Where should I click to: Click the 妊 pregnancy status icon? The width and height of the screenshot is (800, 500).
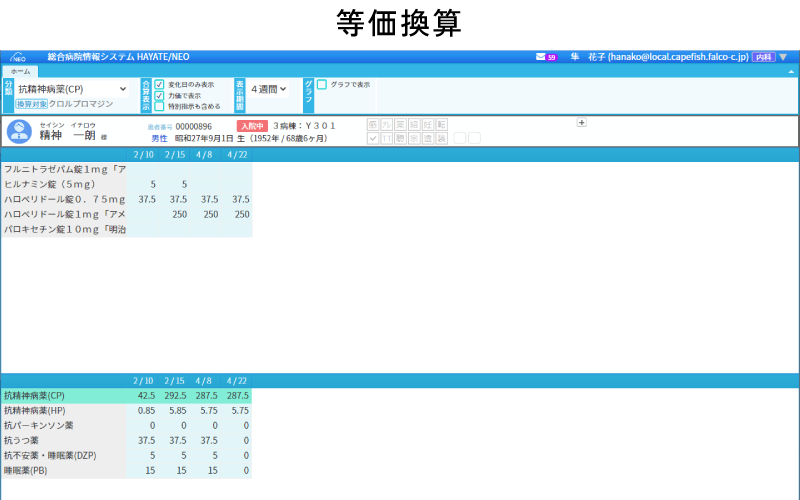[428, 124]
